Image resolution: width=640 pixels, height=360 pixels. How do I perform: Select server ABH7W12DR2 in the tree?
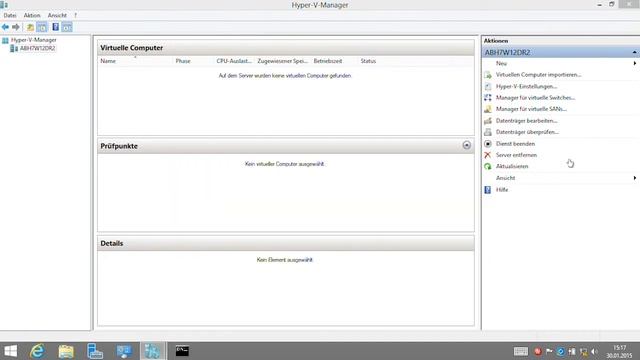coord(37,48)
